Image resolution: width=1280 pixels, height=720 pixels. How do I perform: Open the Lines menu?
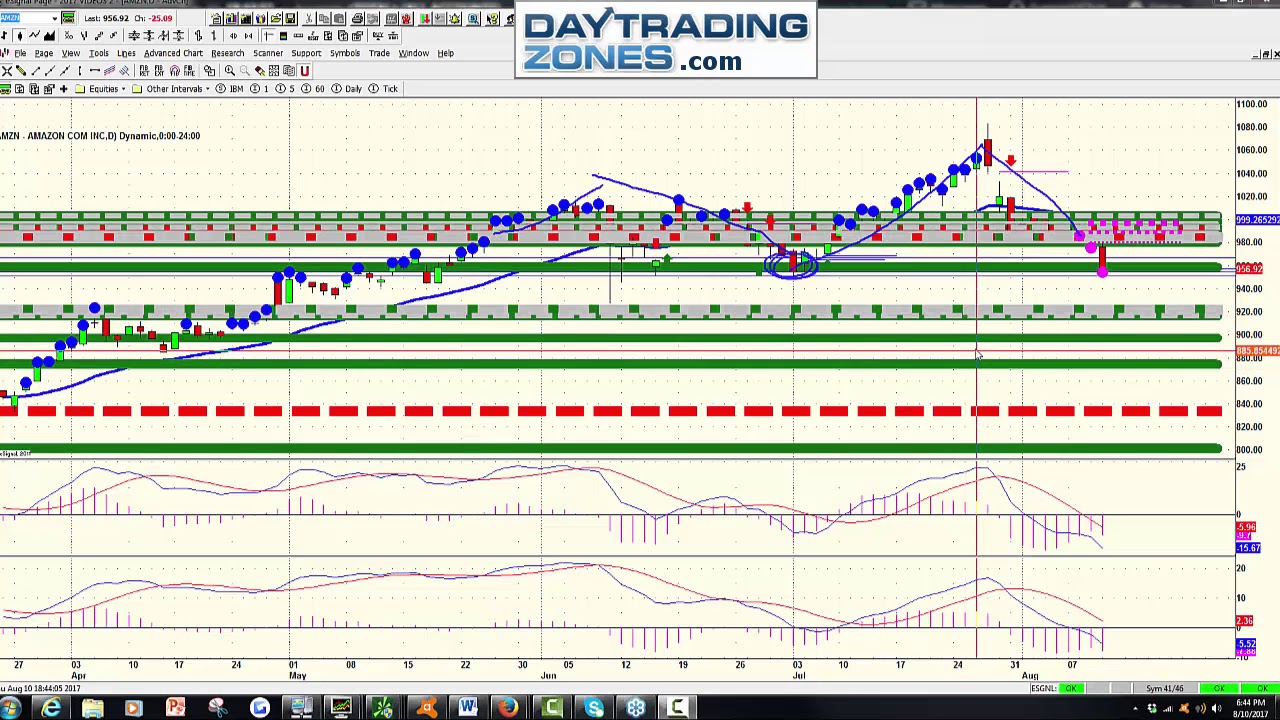pyautogui.click(x=126, y=53)
